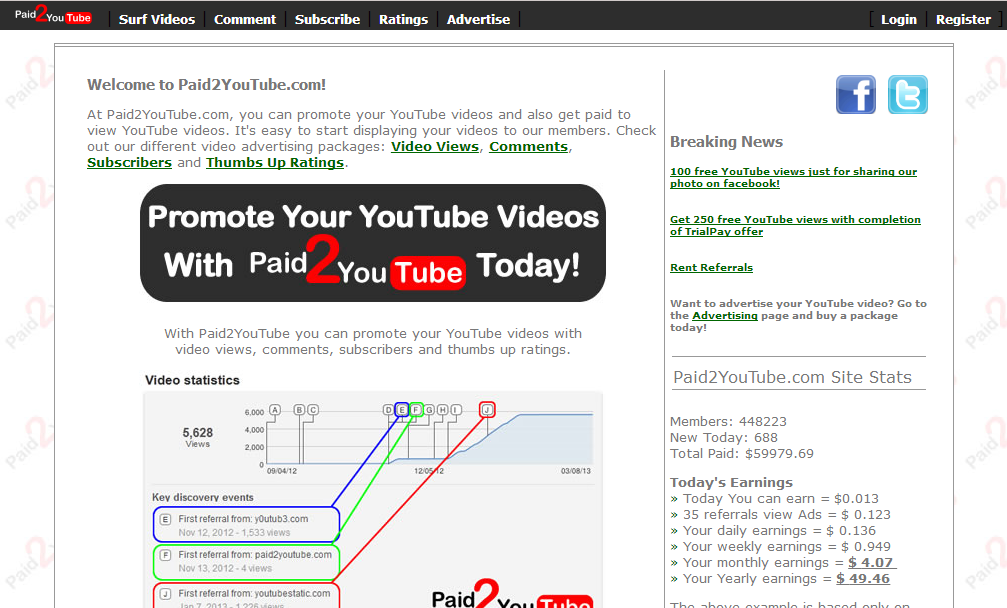The height and width of the screenshot is (608, 1007).
Task: Select the J referral event marker on chart
Action: pos(487,409)
